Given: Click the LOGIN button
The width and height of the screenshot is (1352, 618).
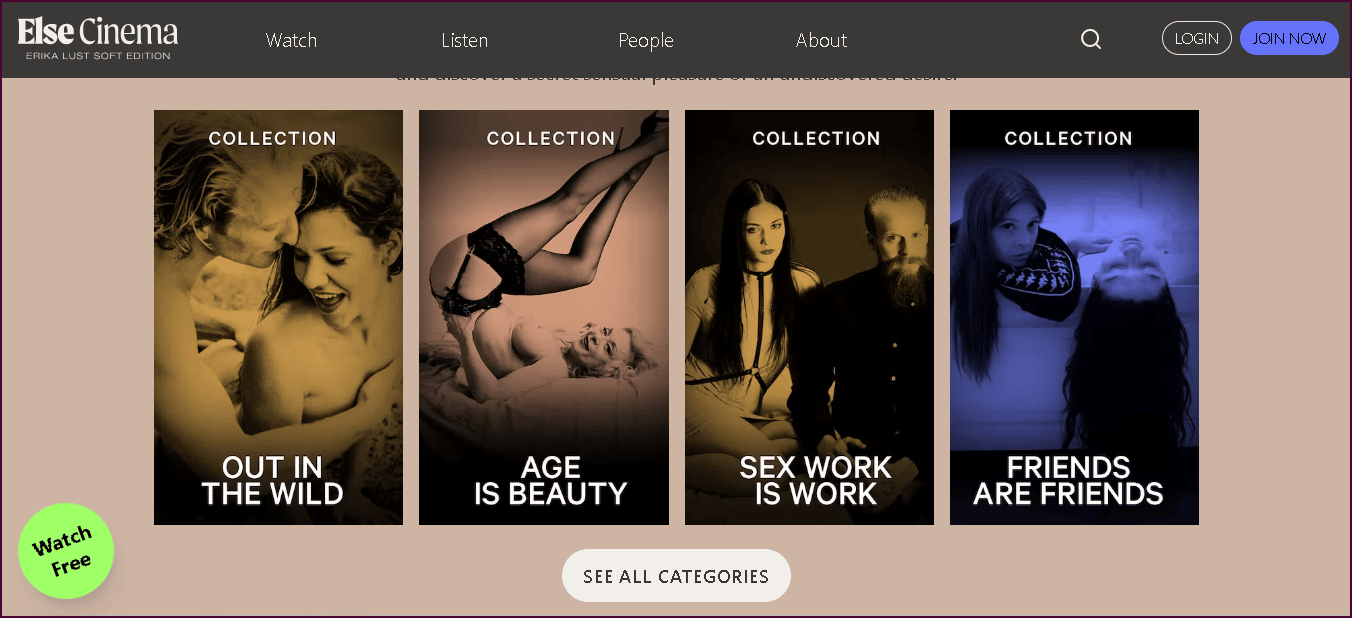Looking at the screenshot, I should click(1196, 38).
